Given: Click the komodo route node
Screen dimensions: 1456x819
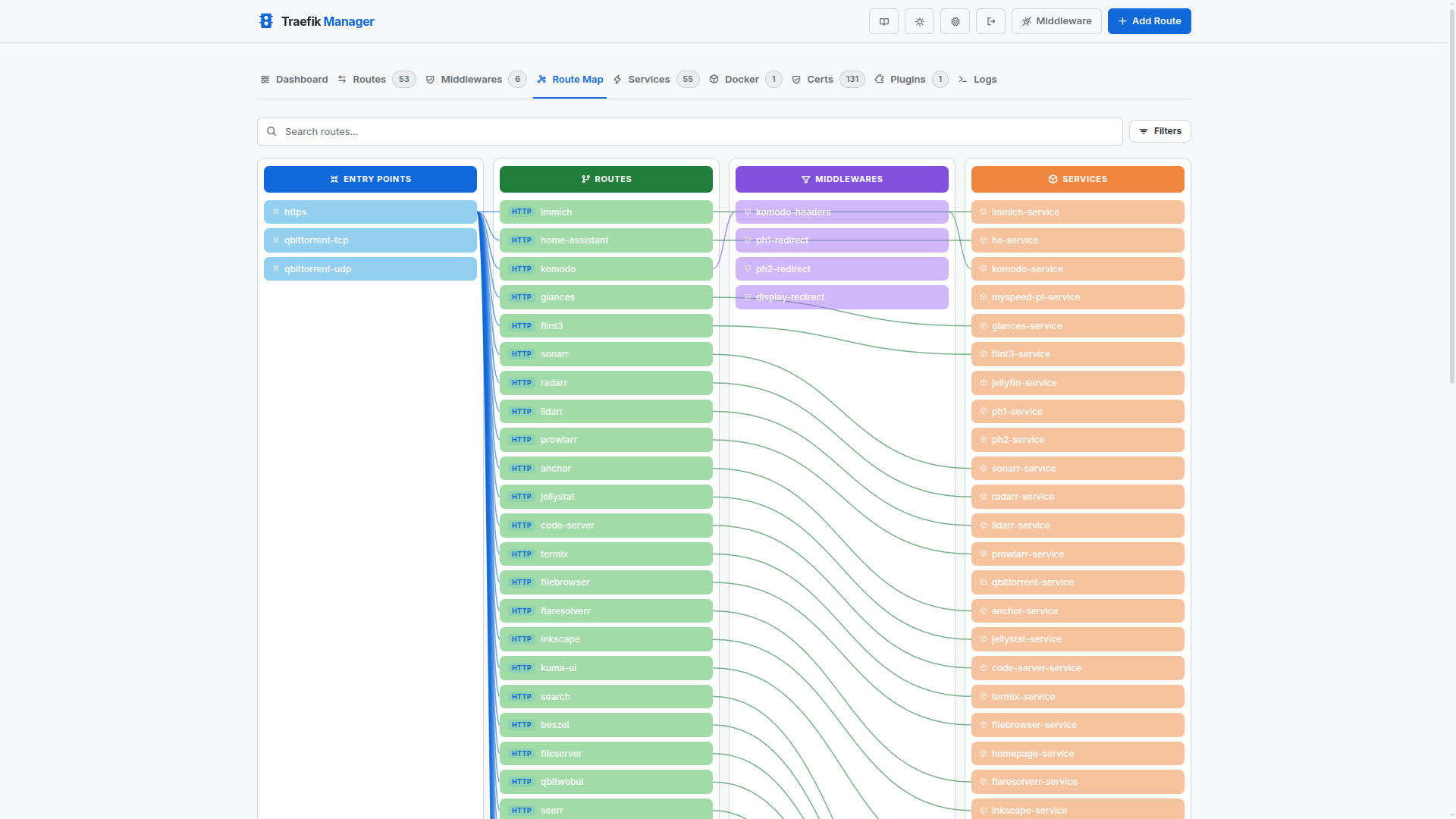Looking at the screenshot, I should [x=605, y=269].
